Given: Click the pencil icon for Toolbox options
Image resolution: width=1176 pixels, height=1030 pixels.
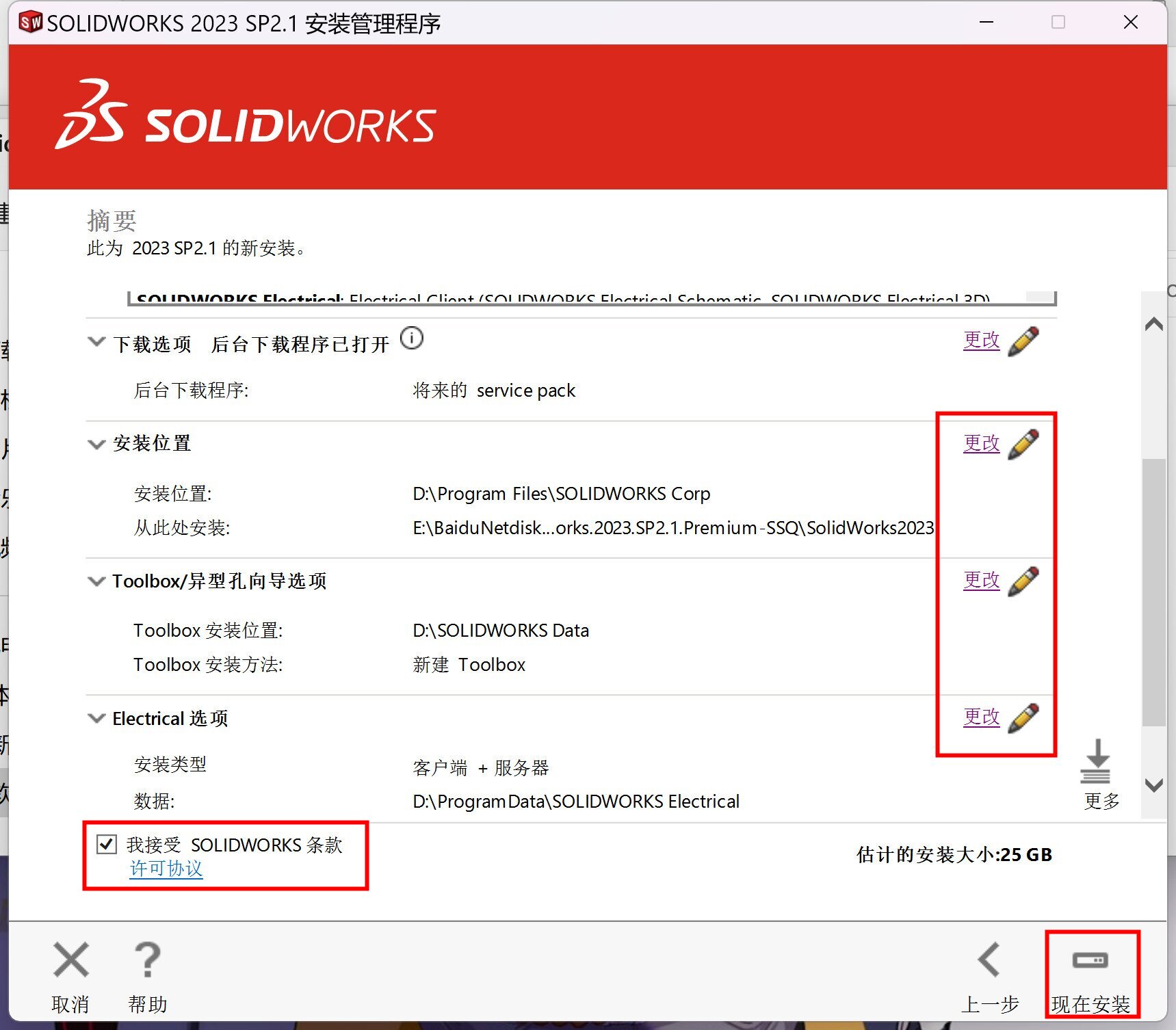Looking at the screenshot, I should pyautogui.click(x=1023, y=581).
